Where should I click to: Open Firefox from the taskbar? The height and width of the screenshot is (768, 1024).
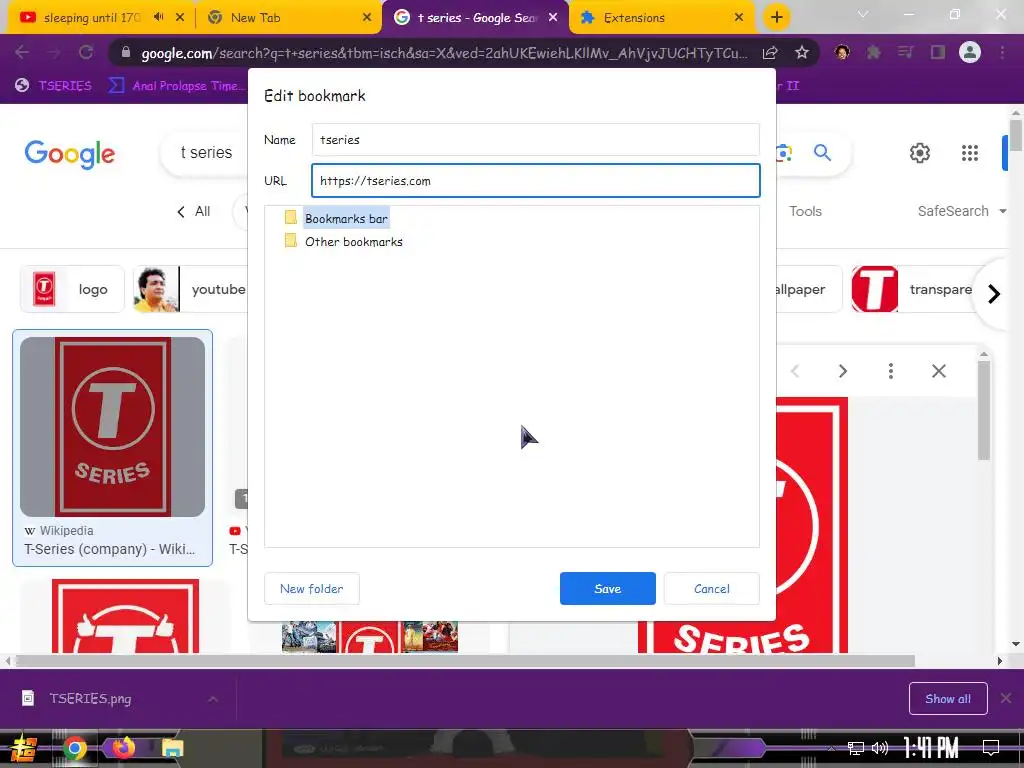click(123, 748)
